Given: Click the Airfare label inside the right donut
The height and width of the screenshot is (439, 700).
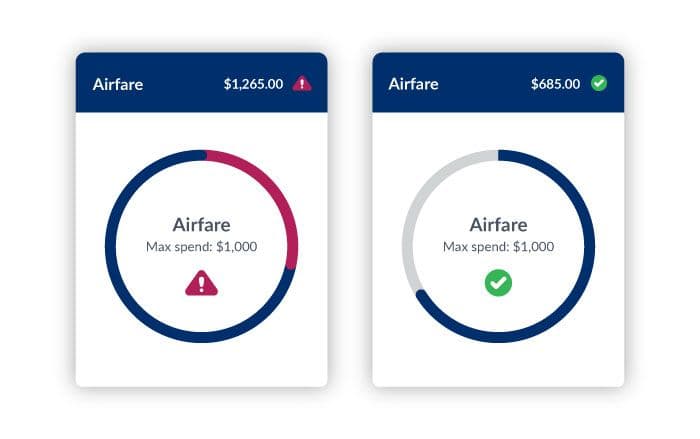Looking at the screenshot, I should tap(498, 224).
